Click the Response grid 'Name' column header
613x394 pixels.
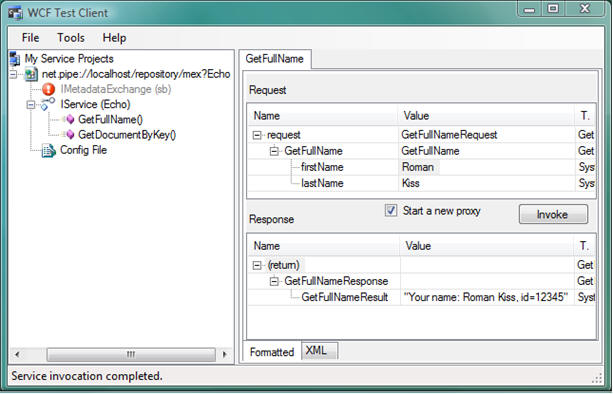click(324, 246)
